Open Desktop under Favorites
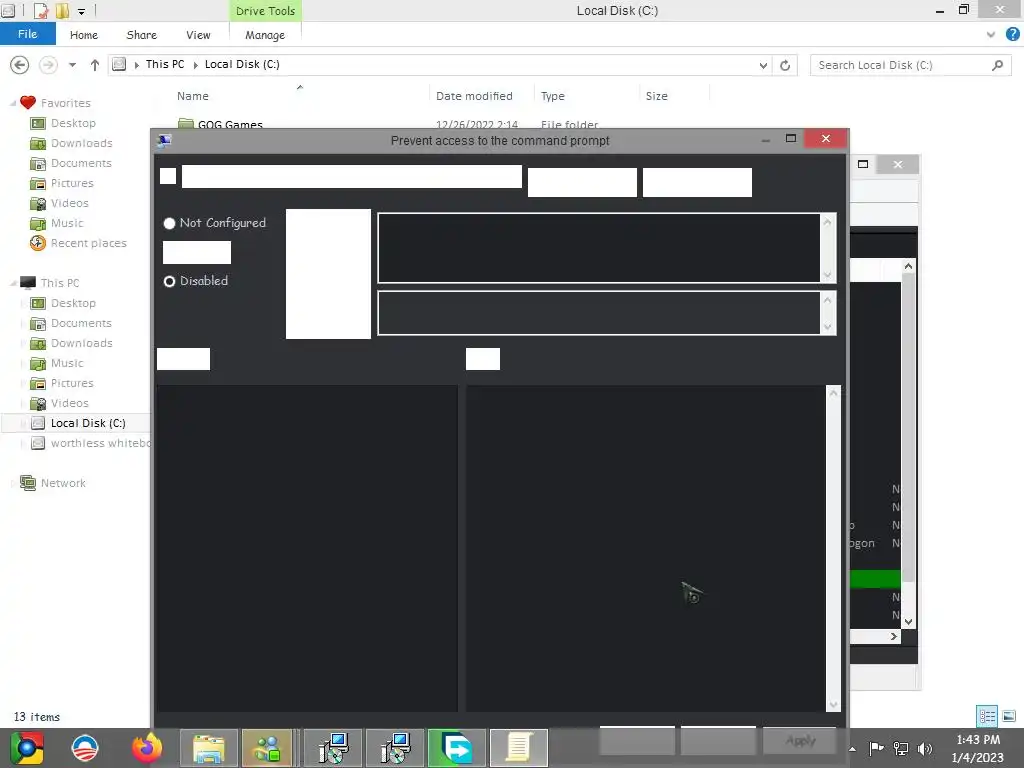 coord(73,123)
